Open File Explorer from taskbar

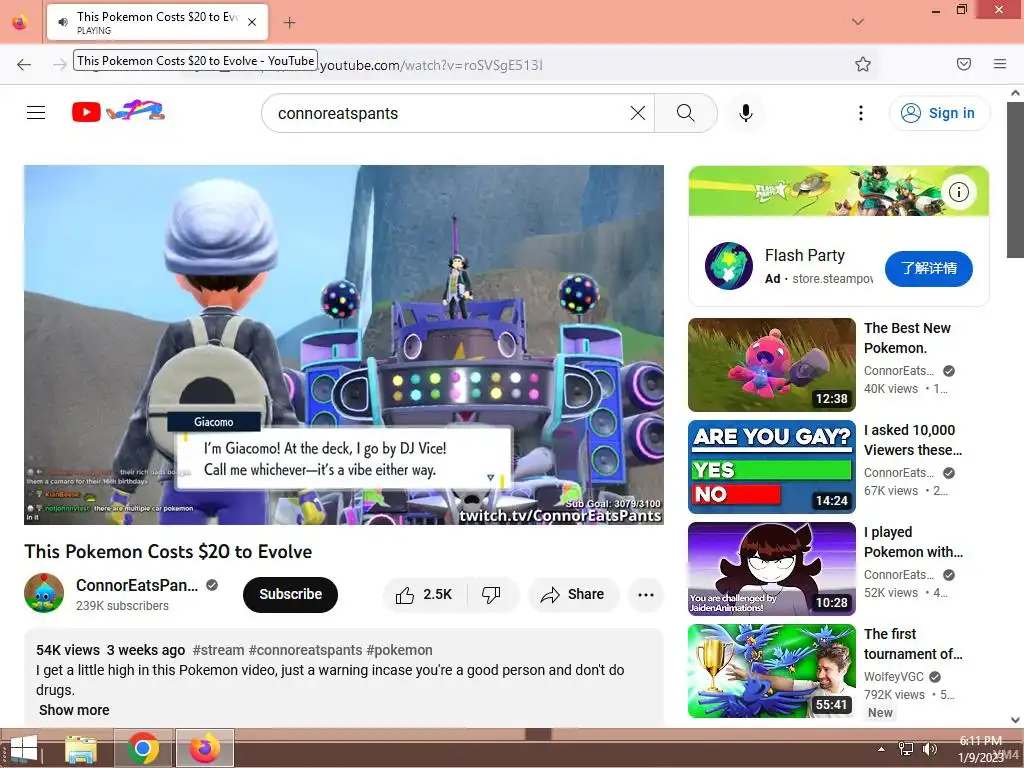pyautogui.click(x=81, y=748)
